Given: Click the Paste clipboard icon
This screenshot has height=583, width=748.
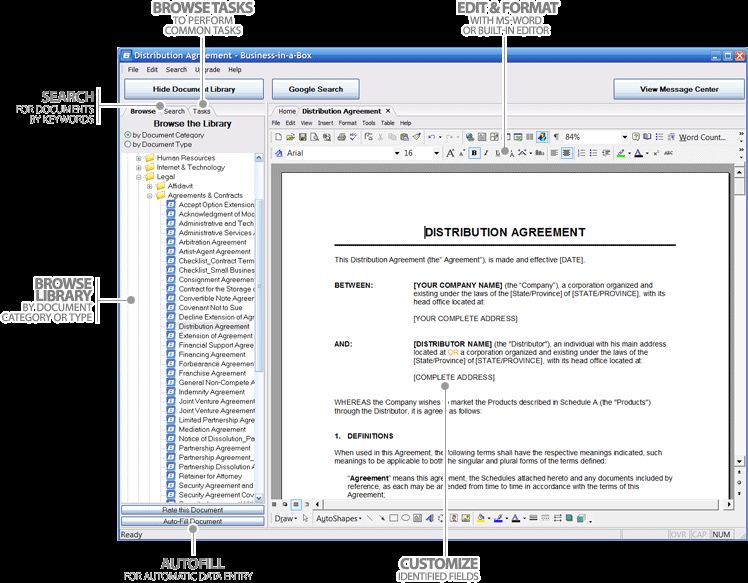Looking at the screenshot, I should pos(405,137).
